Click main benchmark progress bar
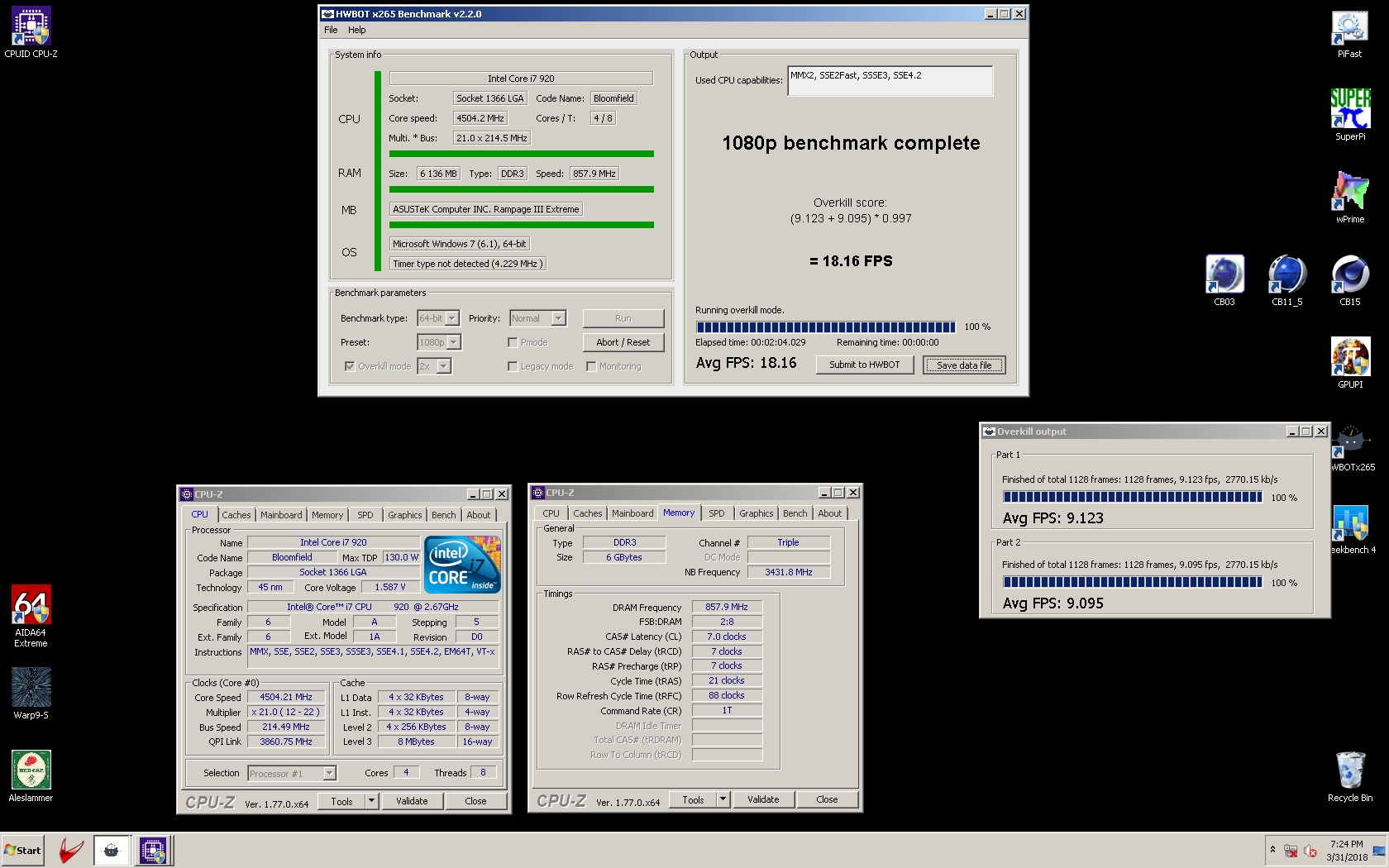1389x868 pixels. coord(825,327)
